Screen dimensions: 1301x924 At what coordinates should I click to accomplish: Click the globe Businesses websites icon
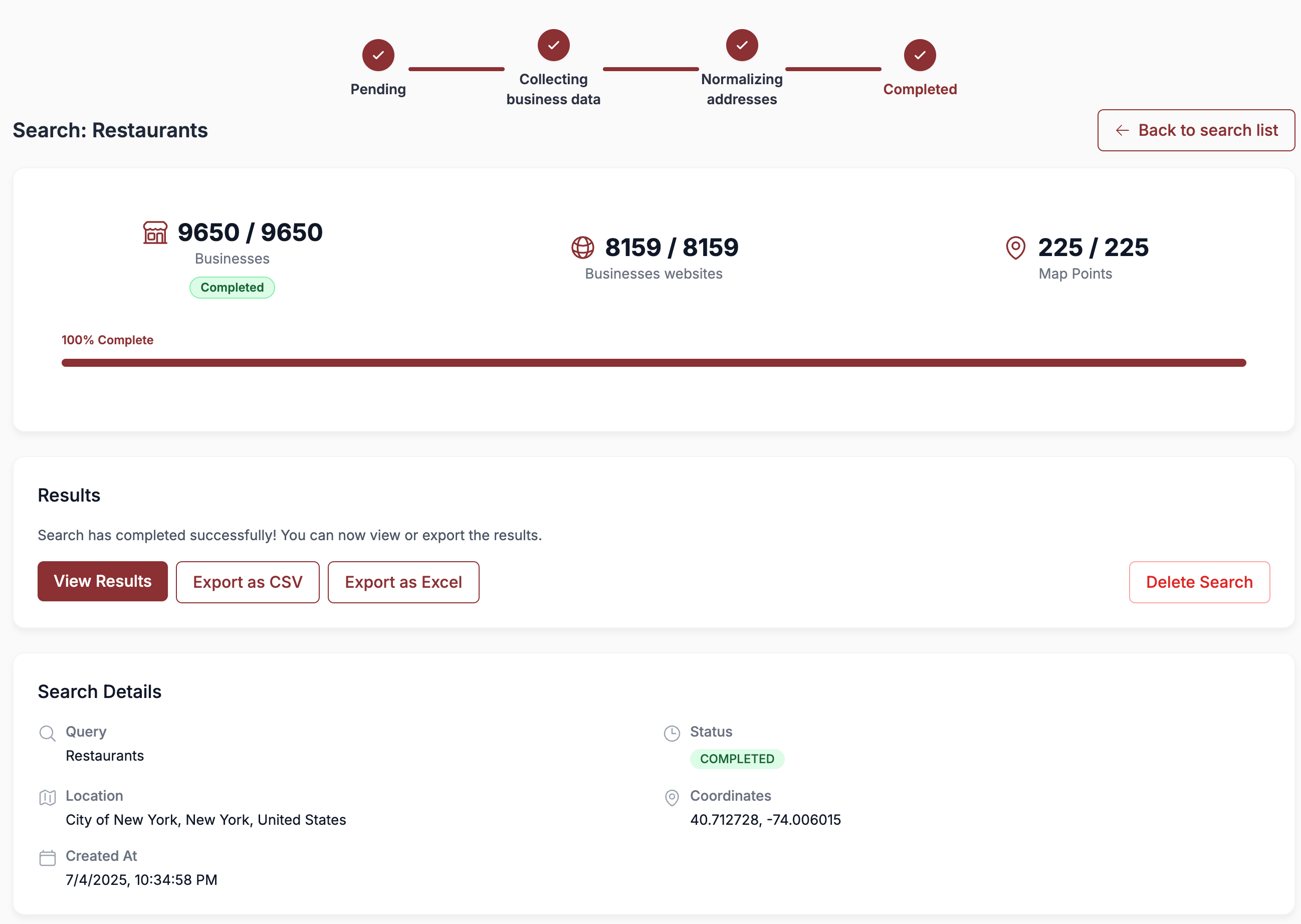coord(582,248)
